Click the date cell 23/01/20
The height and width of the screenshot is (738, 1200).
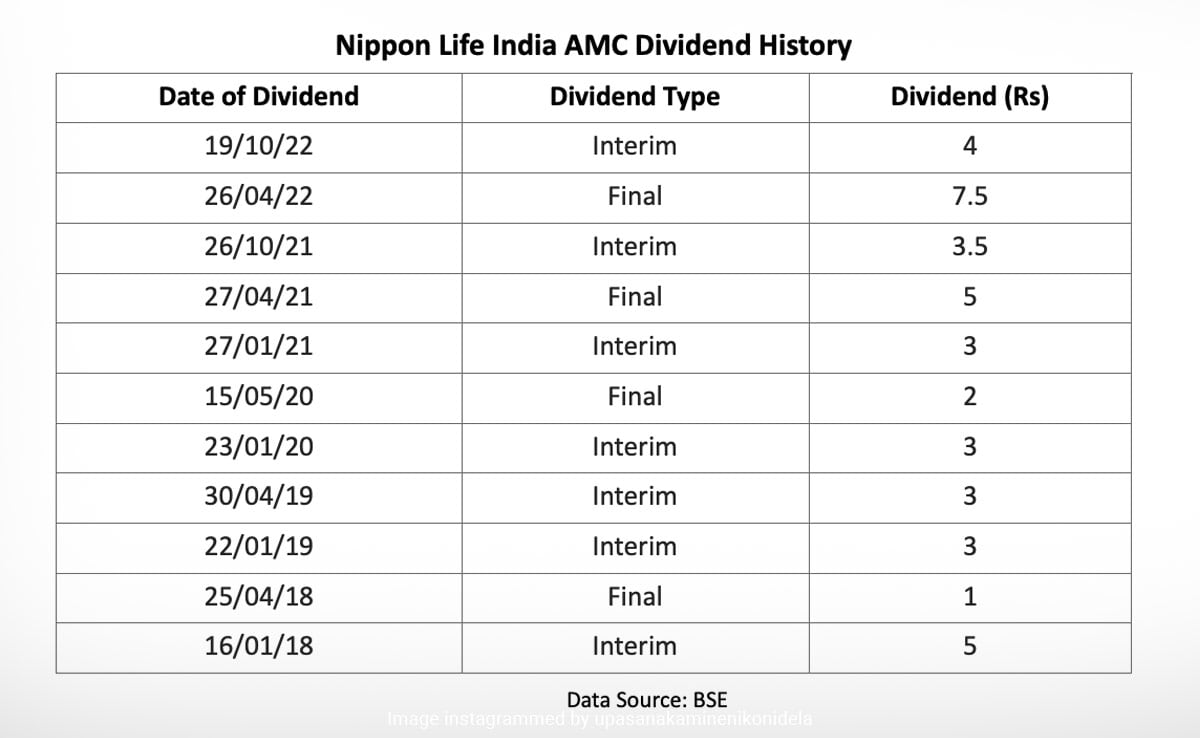[x=258, y=446]
